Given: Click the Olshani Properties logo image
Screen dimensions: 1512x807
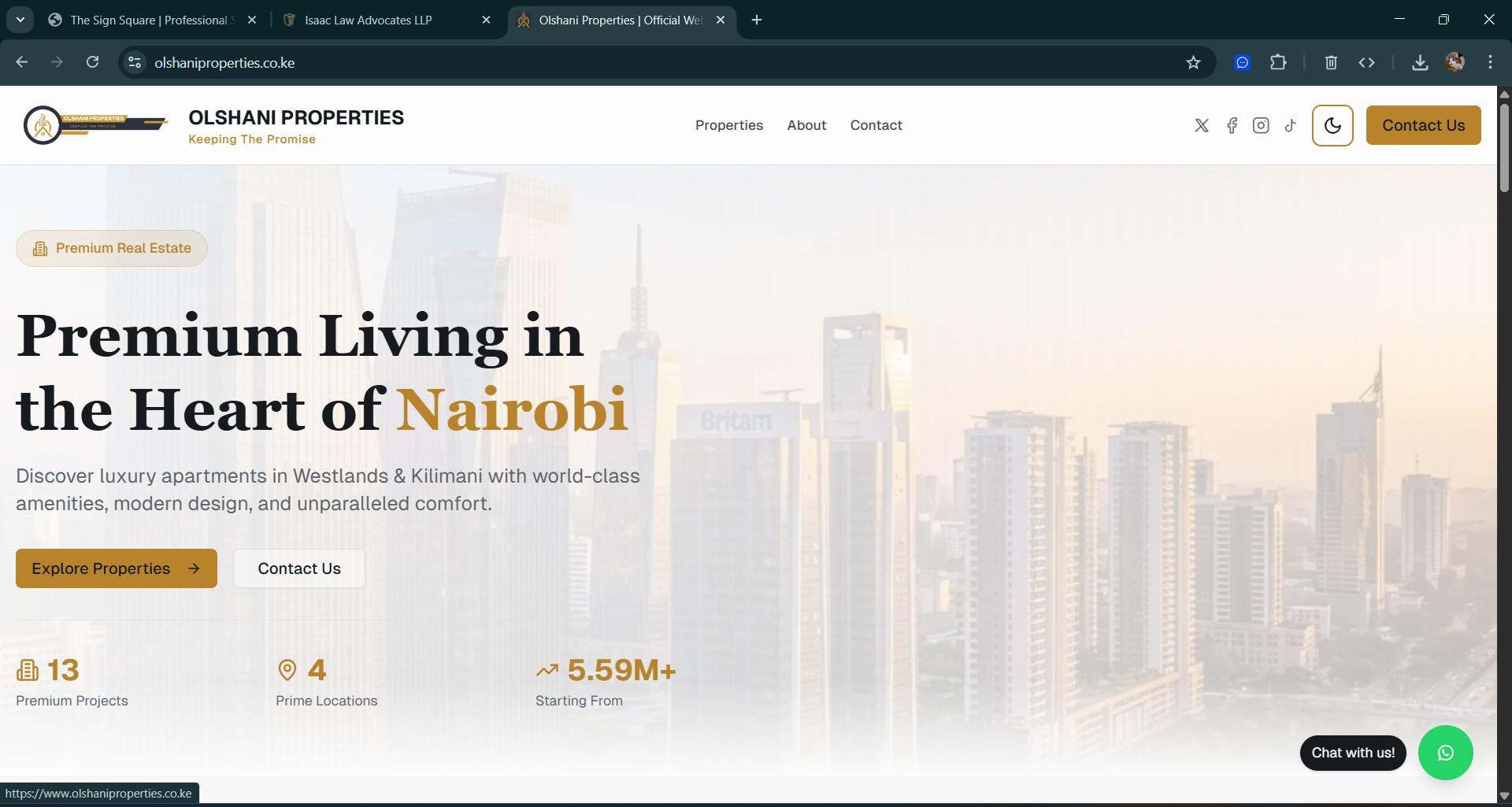Looking at the screenshot, I should 95,125.
